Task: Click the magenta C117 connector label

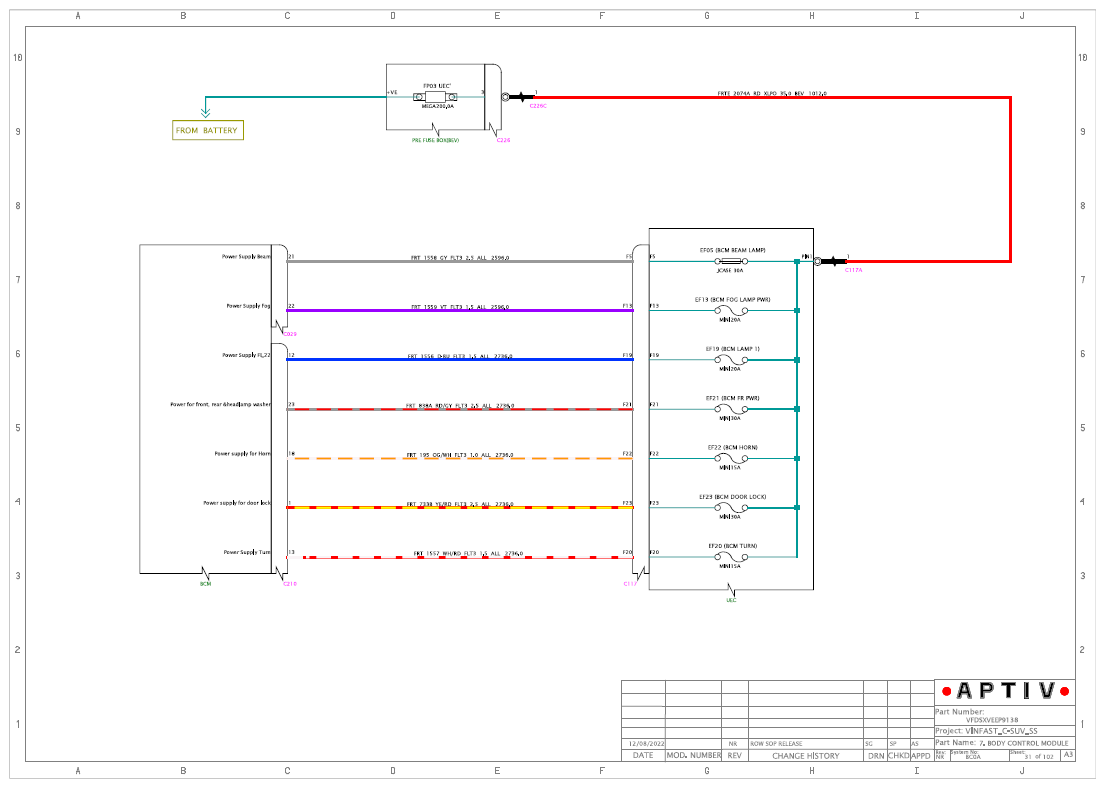Action: (630, 584)
